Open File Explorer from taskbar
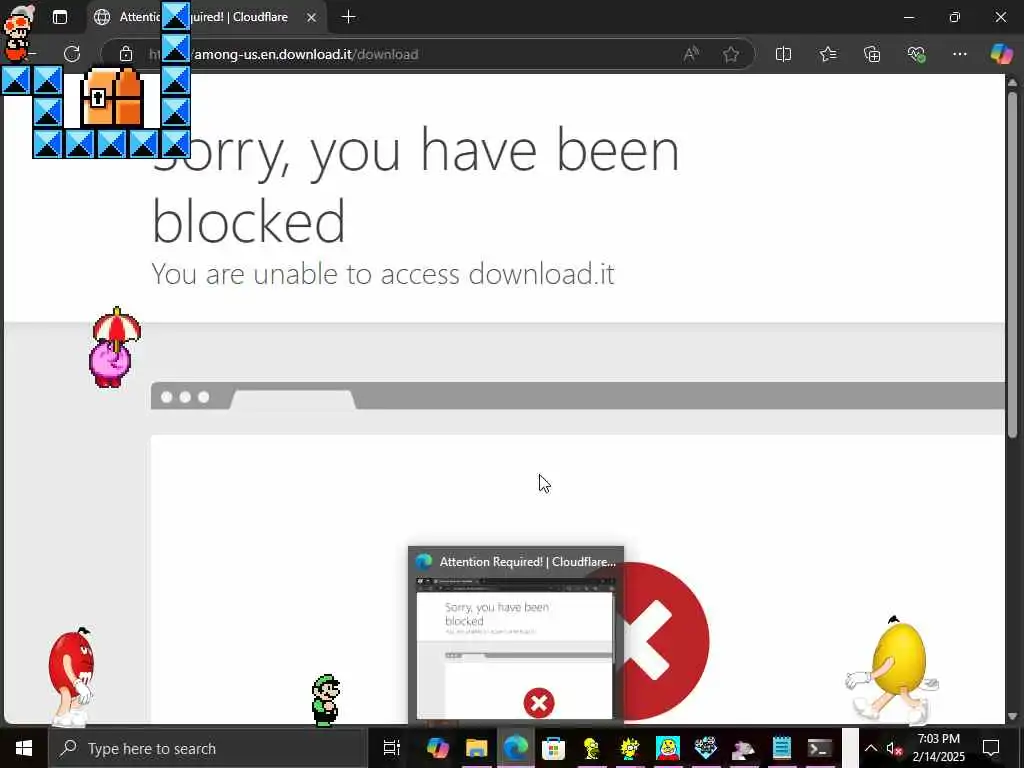This screenshot has width=1024, height=768. 477,748
